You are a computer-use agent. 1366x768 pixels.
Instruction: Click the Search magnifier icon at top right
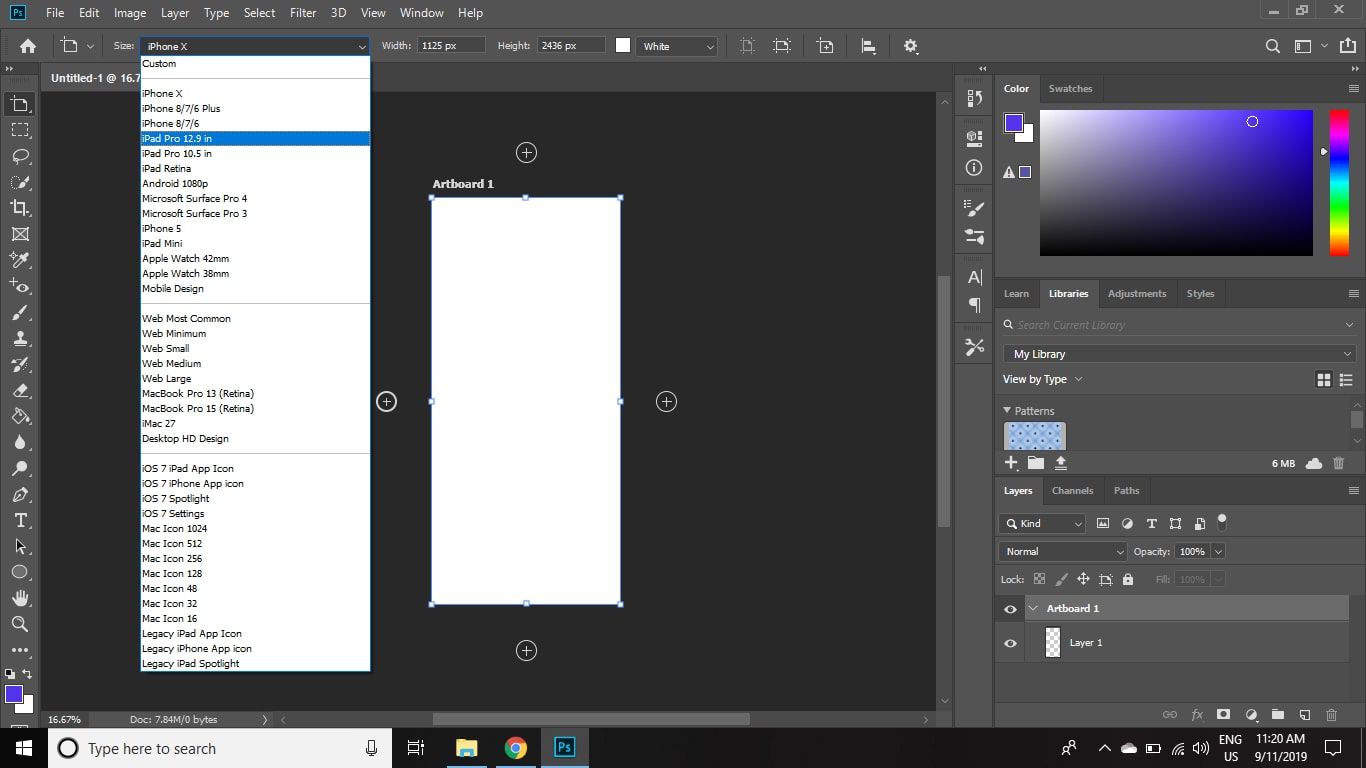1272,46
